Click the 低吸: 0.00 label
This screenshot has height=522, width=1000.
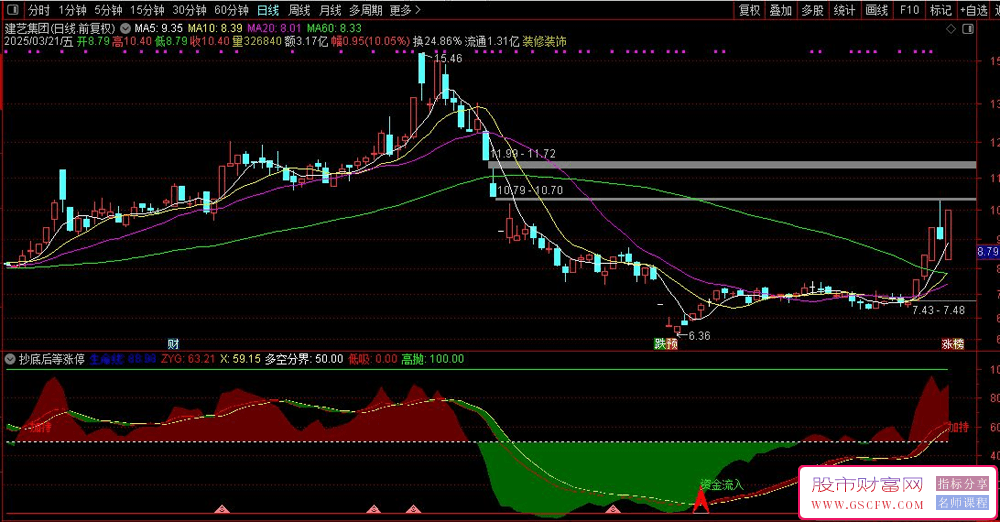(372, 359)
